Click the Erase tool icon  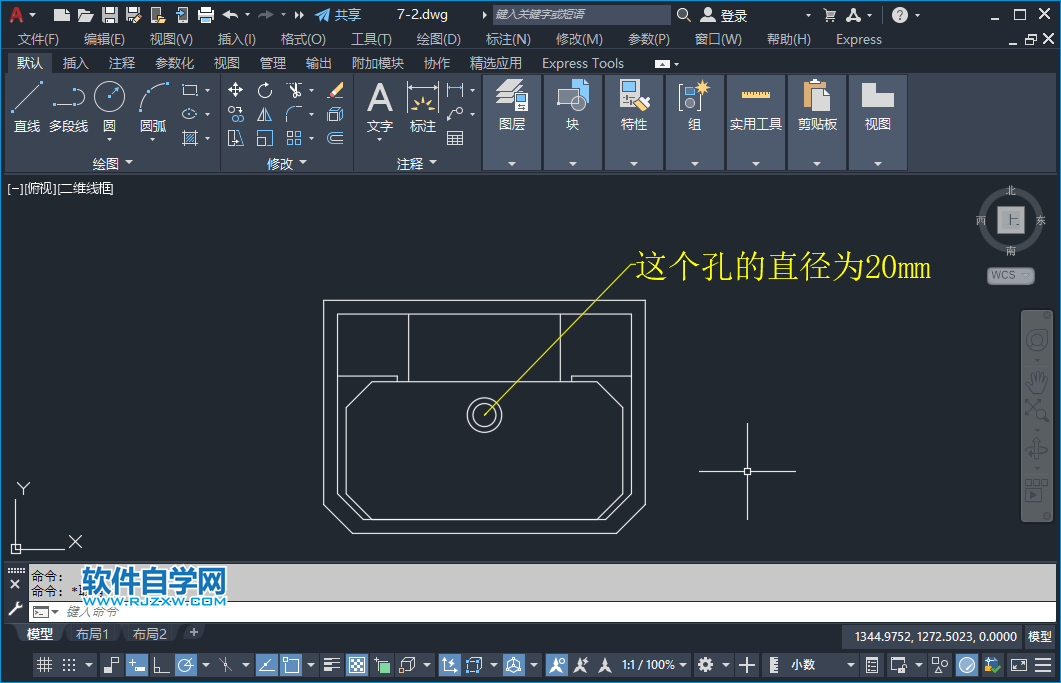[335, 90]
